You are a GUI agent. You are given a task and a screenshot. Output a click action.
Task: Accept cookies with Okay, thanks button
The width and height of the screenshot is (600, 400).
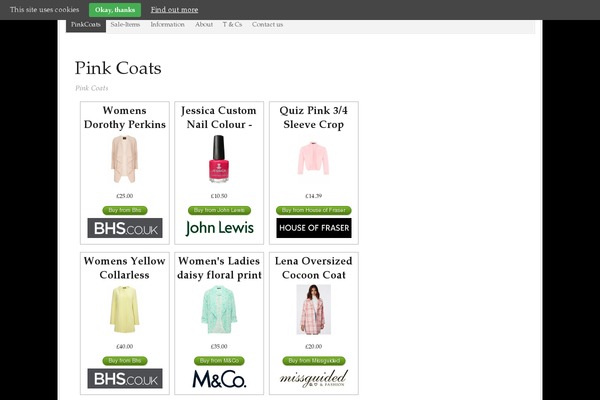tap(114, 9)
